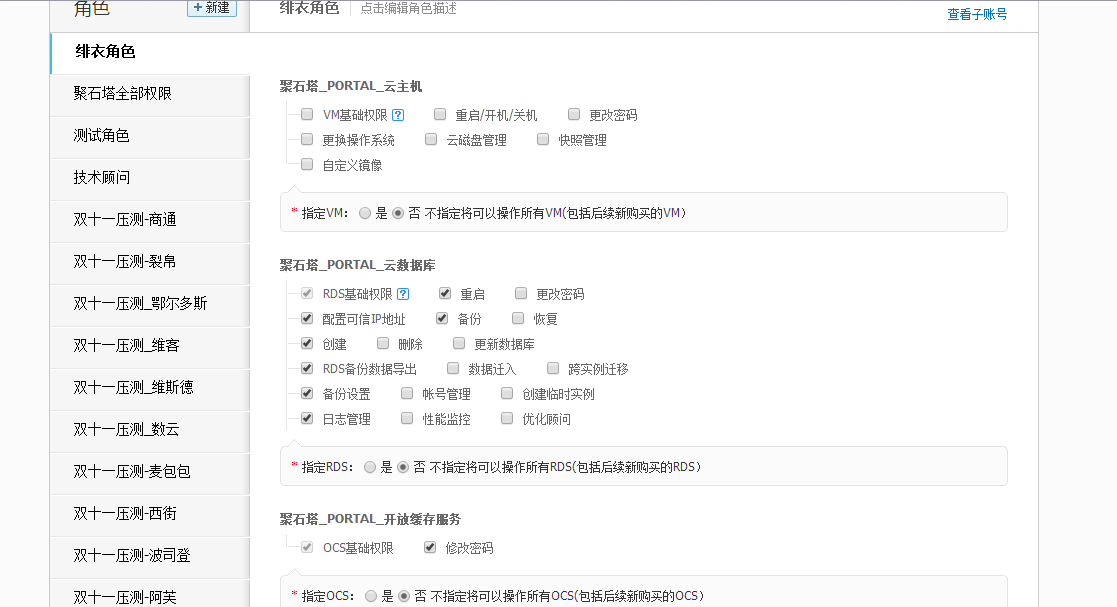Open RDS基础权限 help question icon
The image size is (1117, 607).
[403, 294]
